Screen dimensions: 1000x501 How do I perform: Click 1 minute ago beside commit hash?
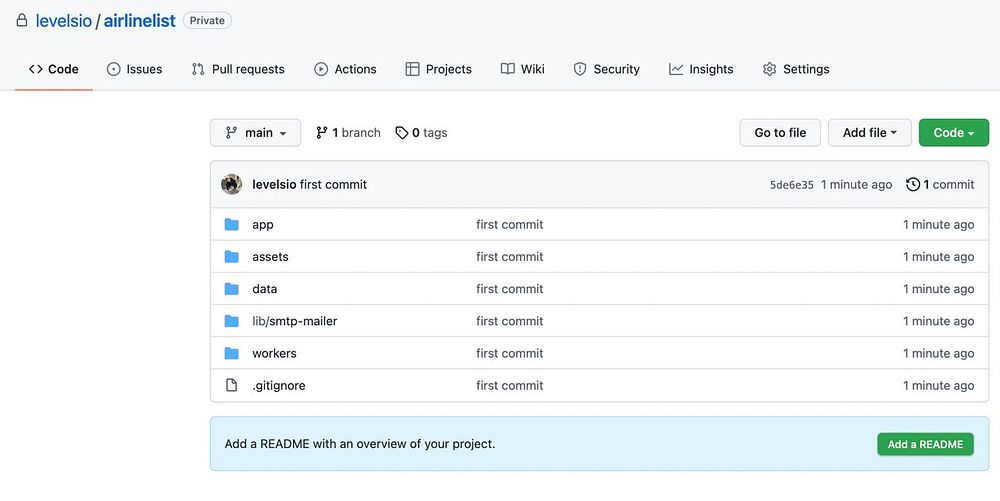857,184
